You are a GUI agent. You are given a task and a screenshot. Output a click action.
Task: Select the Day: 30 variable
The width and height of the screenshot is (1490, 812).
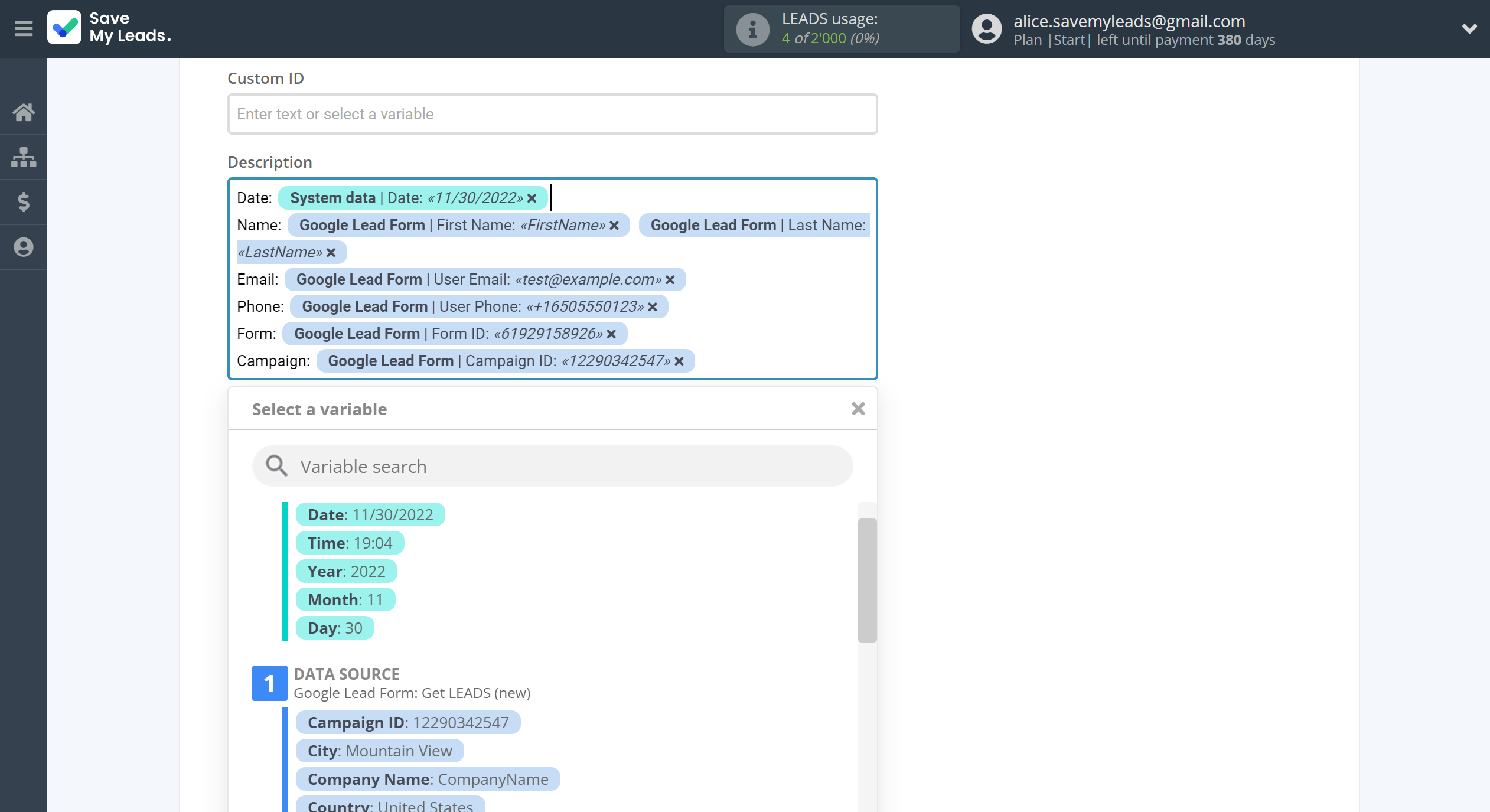point(335,628)
